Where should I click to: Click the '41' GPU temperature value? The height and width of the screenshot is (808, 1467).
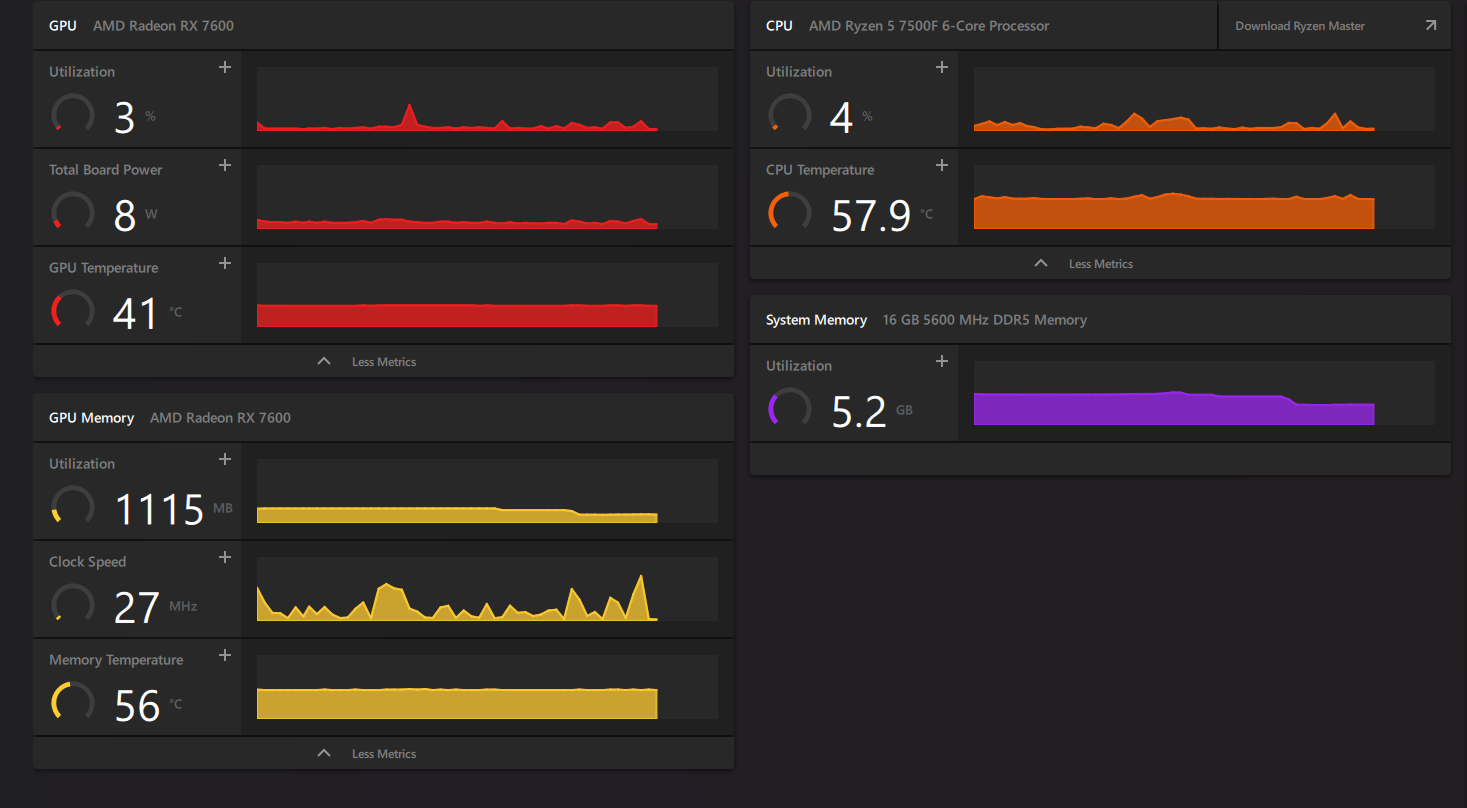136,313
